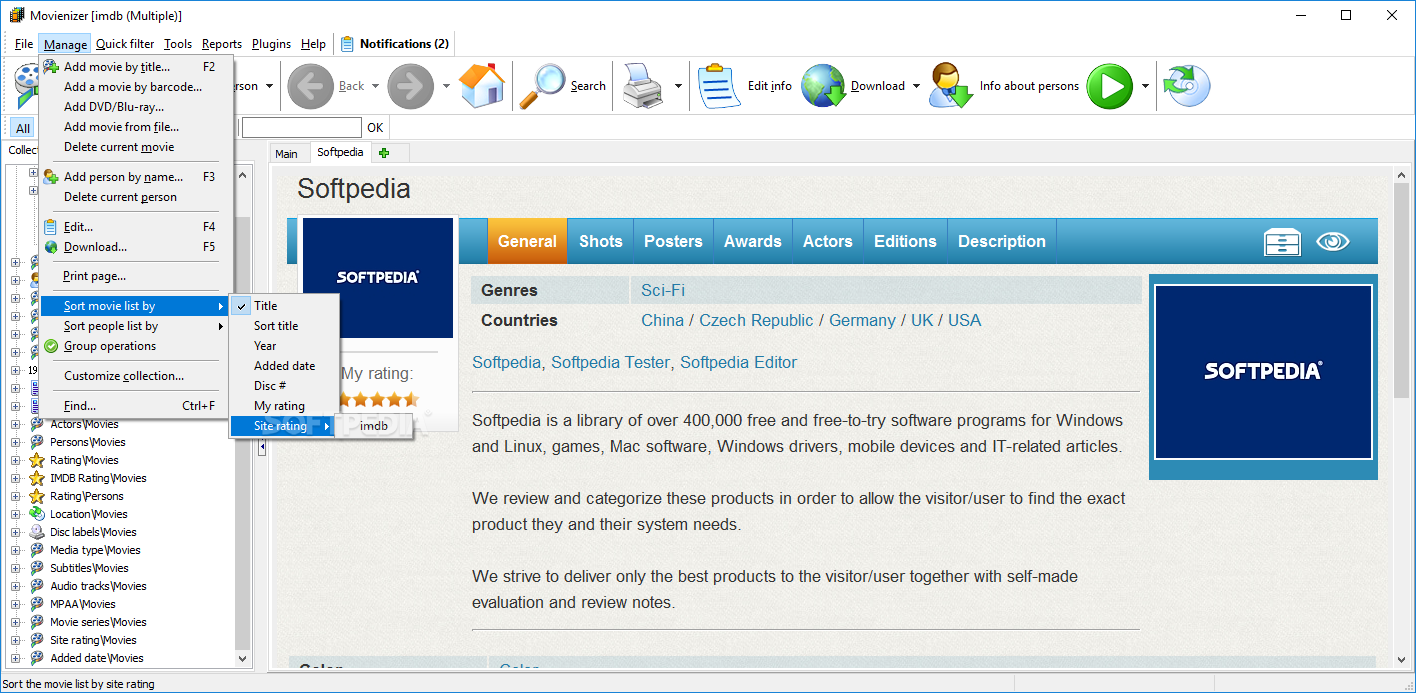Click the star icon beside IMDB Rating\Movies
This screenshot has height=693, width=1416.
(37, 478)
